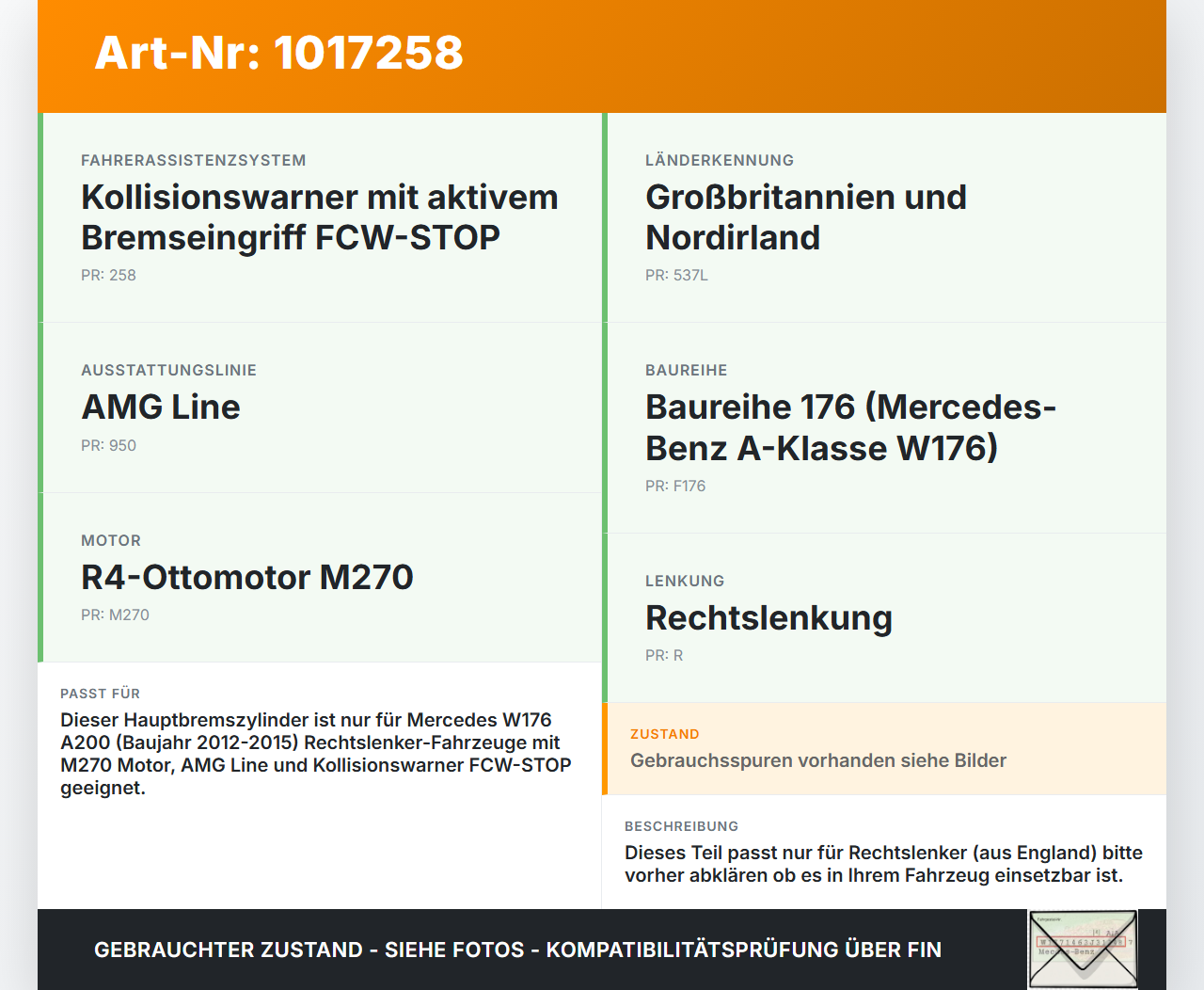
Task: Click 'Baureihe 176 (Mercedes-Benz A-Klasse W176)' text
Action: (x=851, y=427)
